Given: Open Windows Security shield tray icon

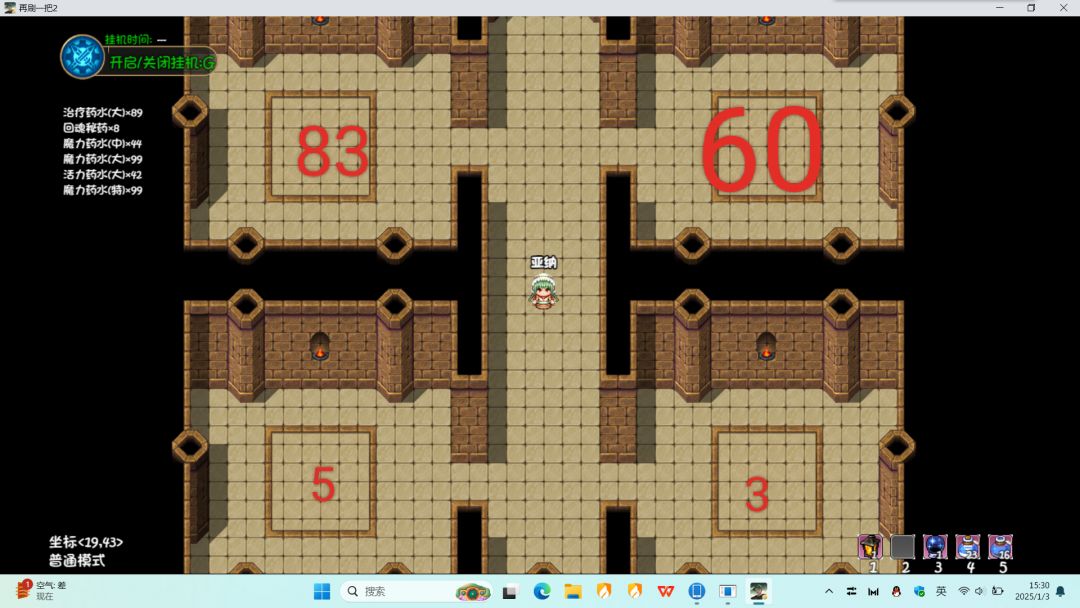Looking at the screenshot, I should (919, 591).
